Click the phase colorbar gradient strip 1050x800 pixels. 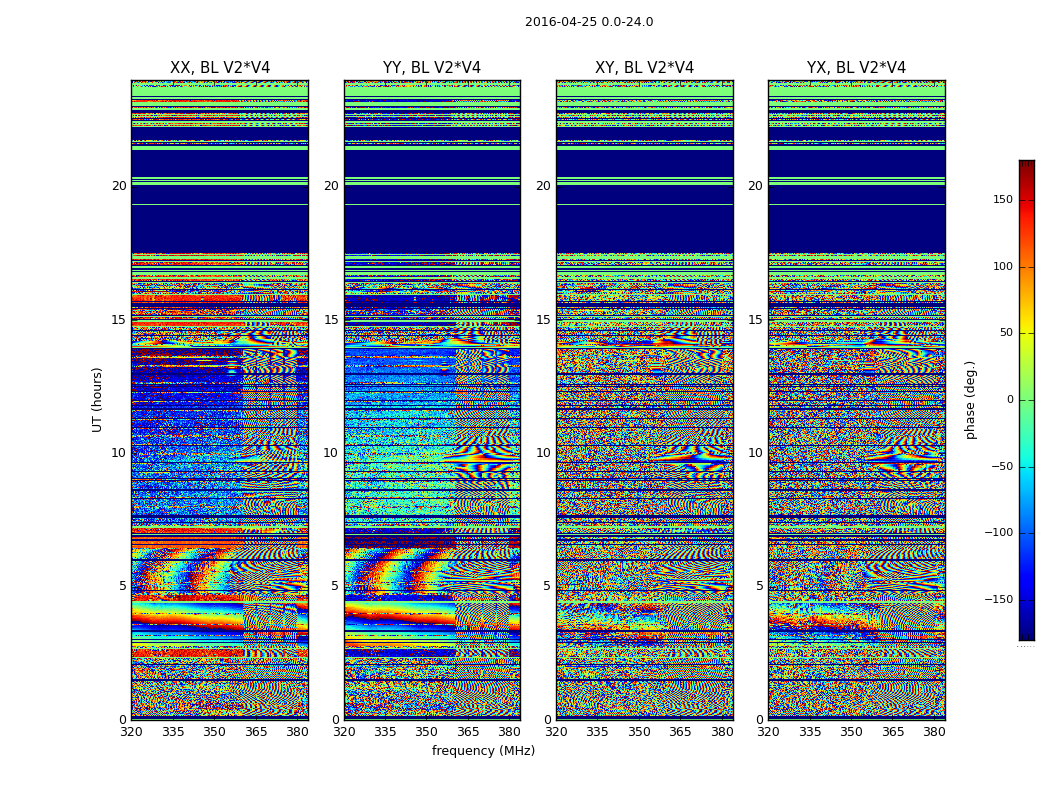[1026, 400]
